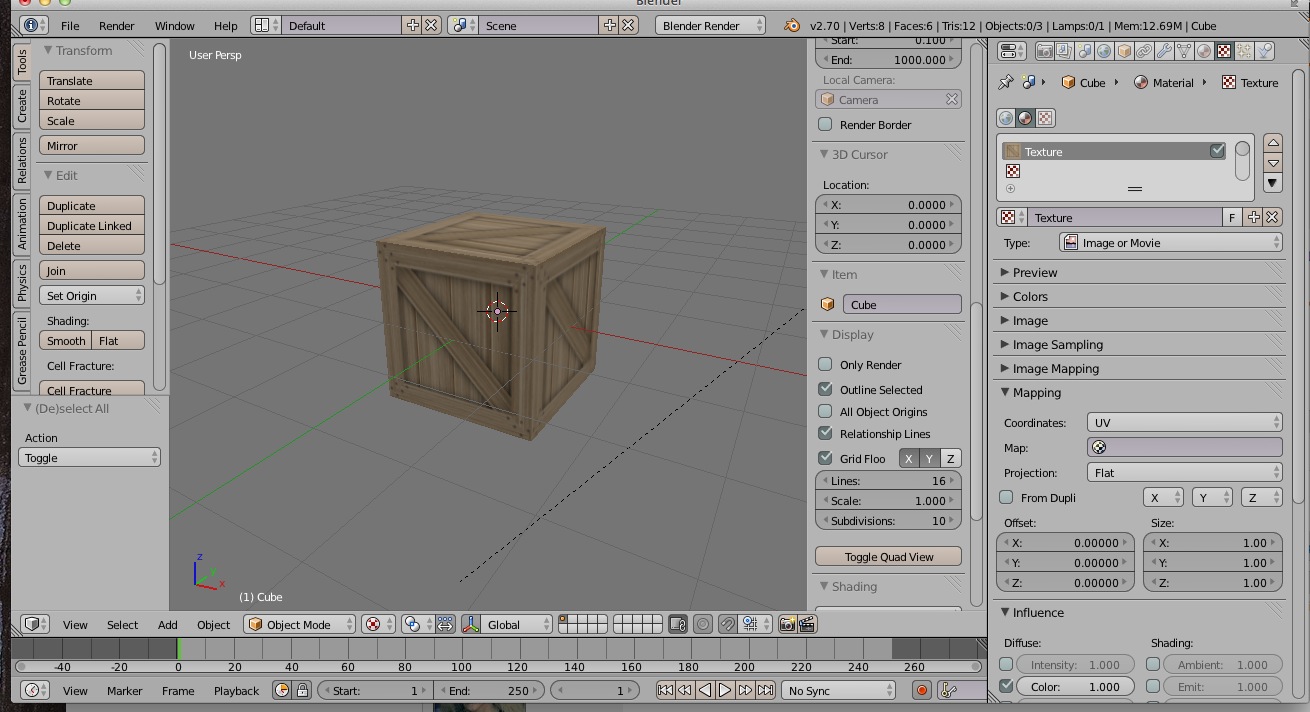Start automatic keyframe recording (red dot button)
This screenshot has height=712, width=1310.
(921, 690)
